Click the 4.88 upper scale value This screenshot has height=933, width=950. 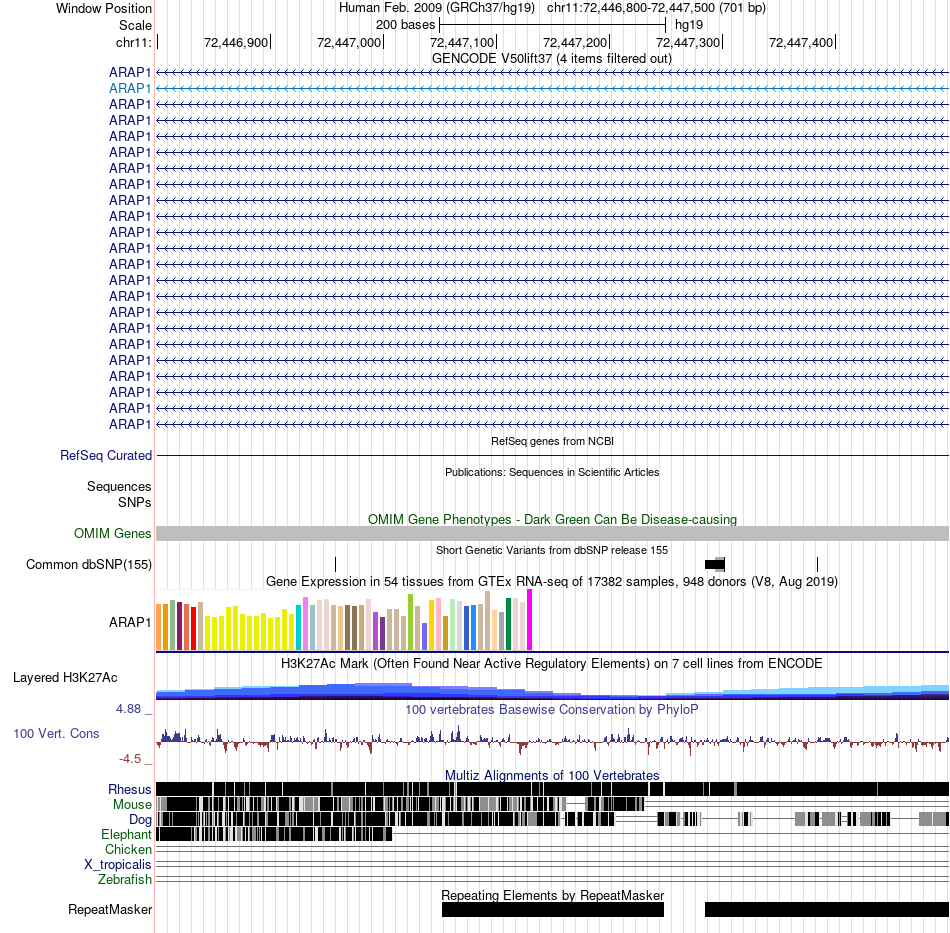coord(128,709)
